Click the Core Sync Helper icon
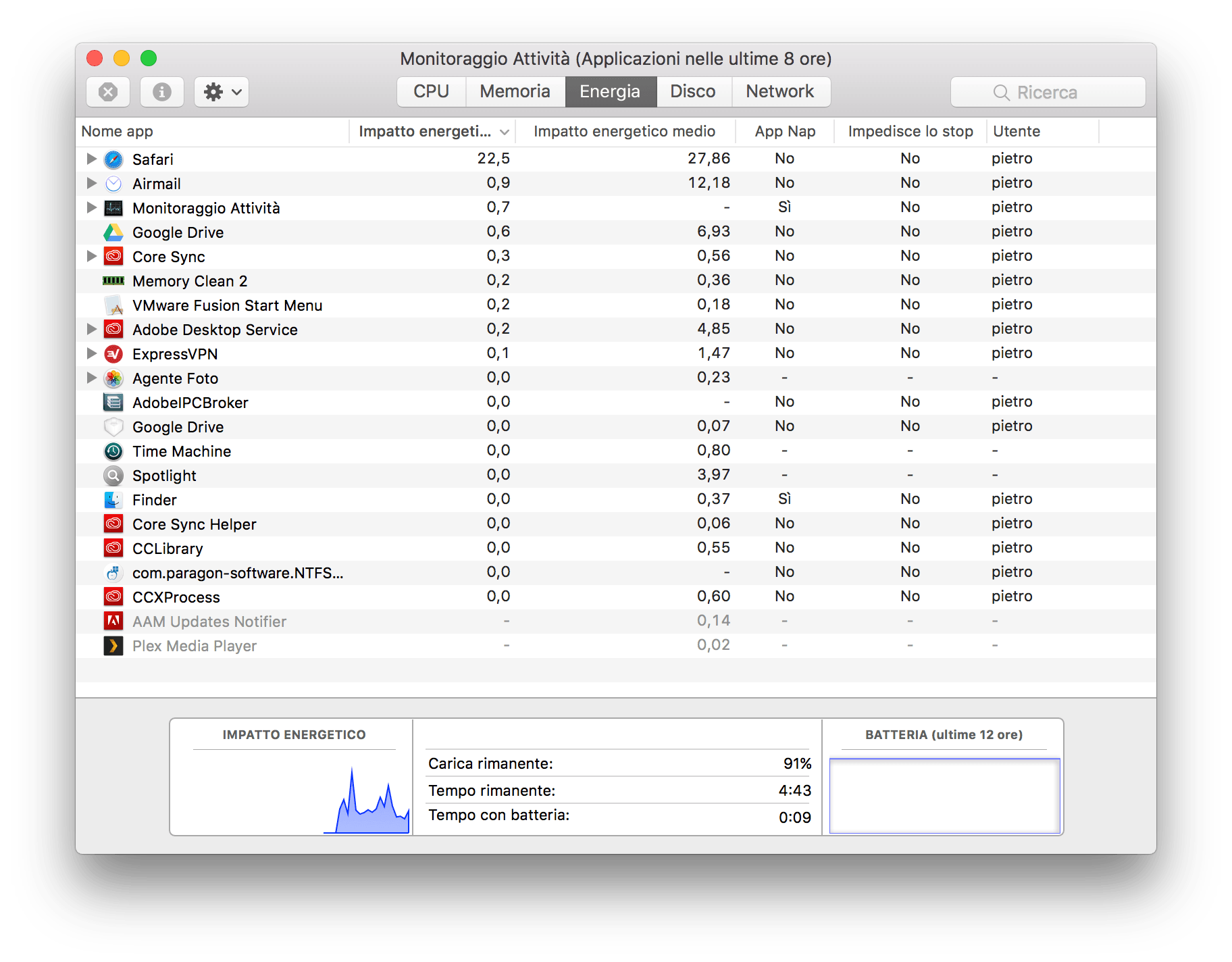 113,524
